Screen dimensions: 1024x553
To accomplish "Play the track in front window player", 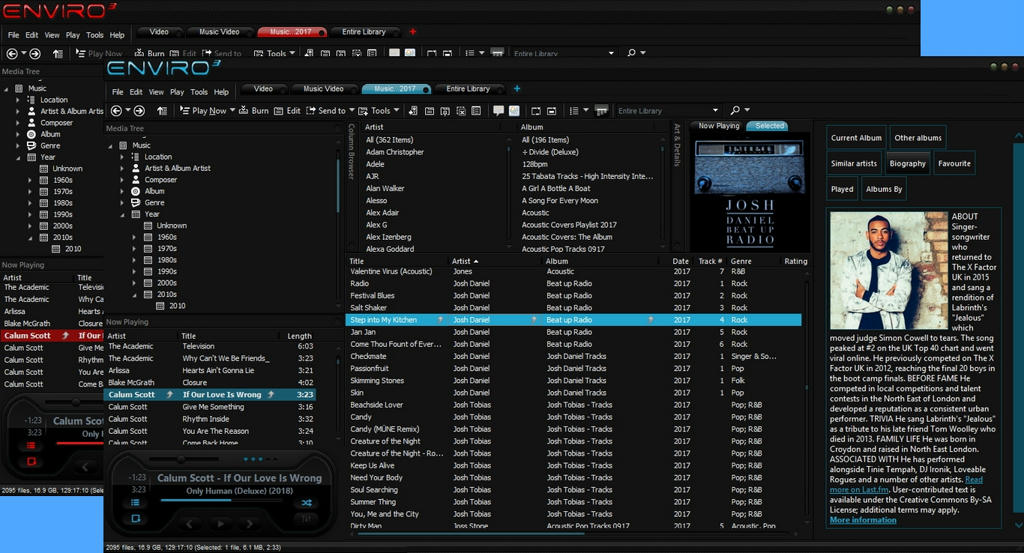I will click(x=220, y=524).
